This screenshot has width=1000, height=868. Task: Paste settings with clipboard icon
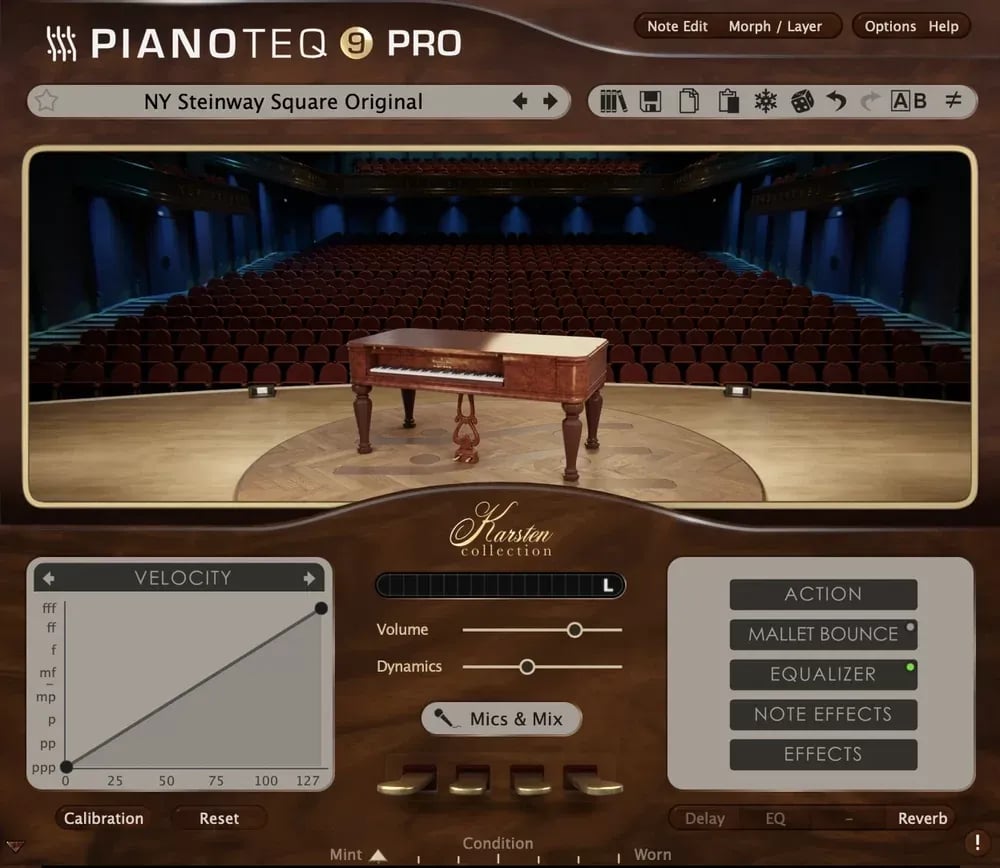(x=728, y=101)
